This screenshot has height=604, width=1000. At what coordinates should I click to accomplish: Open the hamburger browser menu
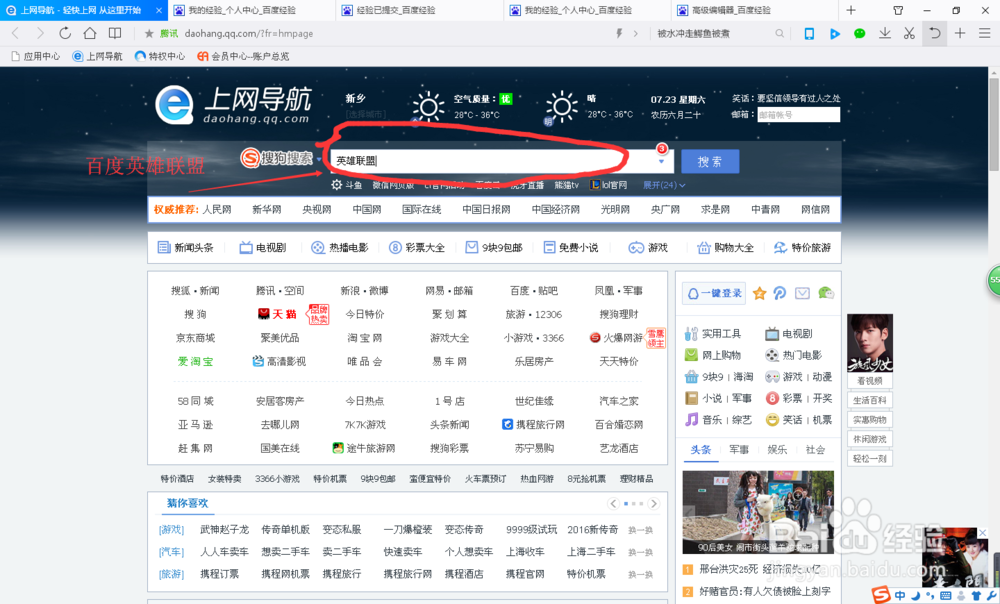click(x=985, y=33)
